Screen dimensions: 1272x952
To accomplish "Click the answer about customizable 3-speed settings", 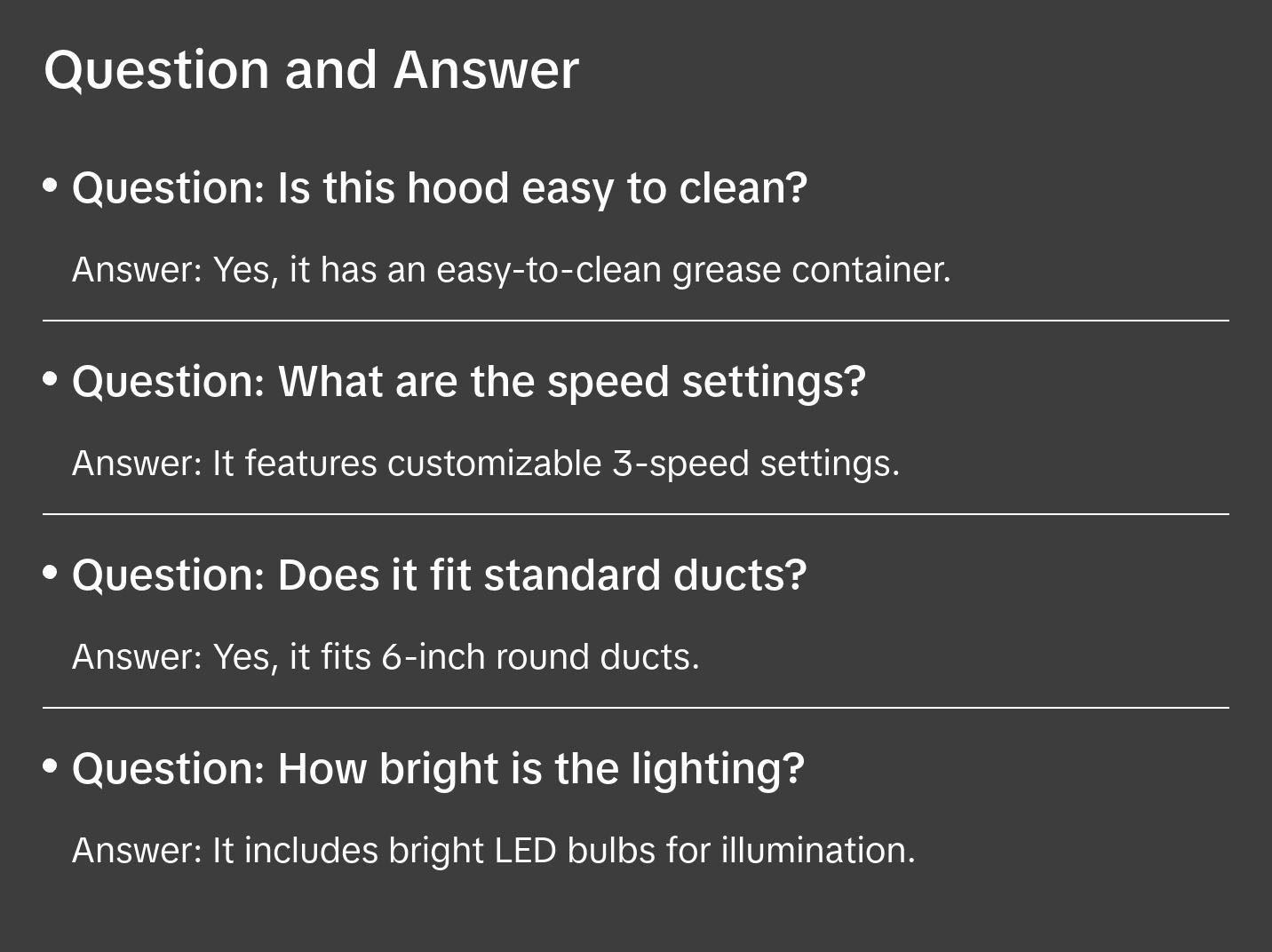I will (486, 464).
